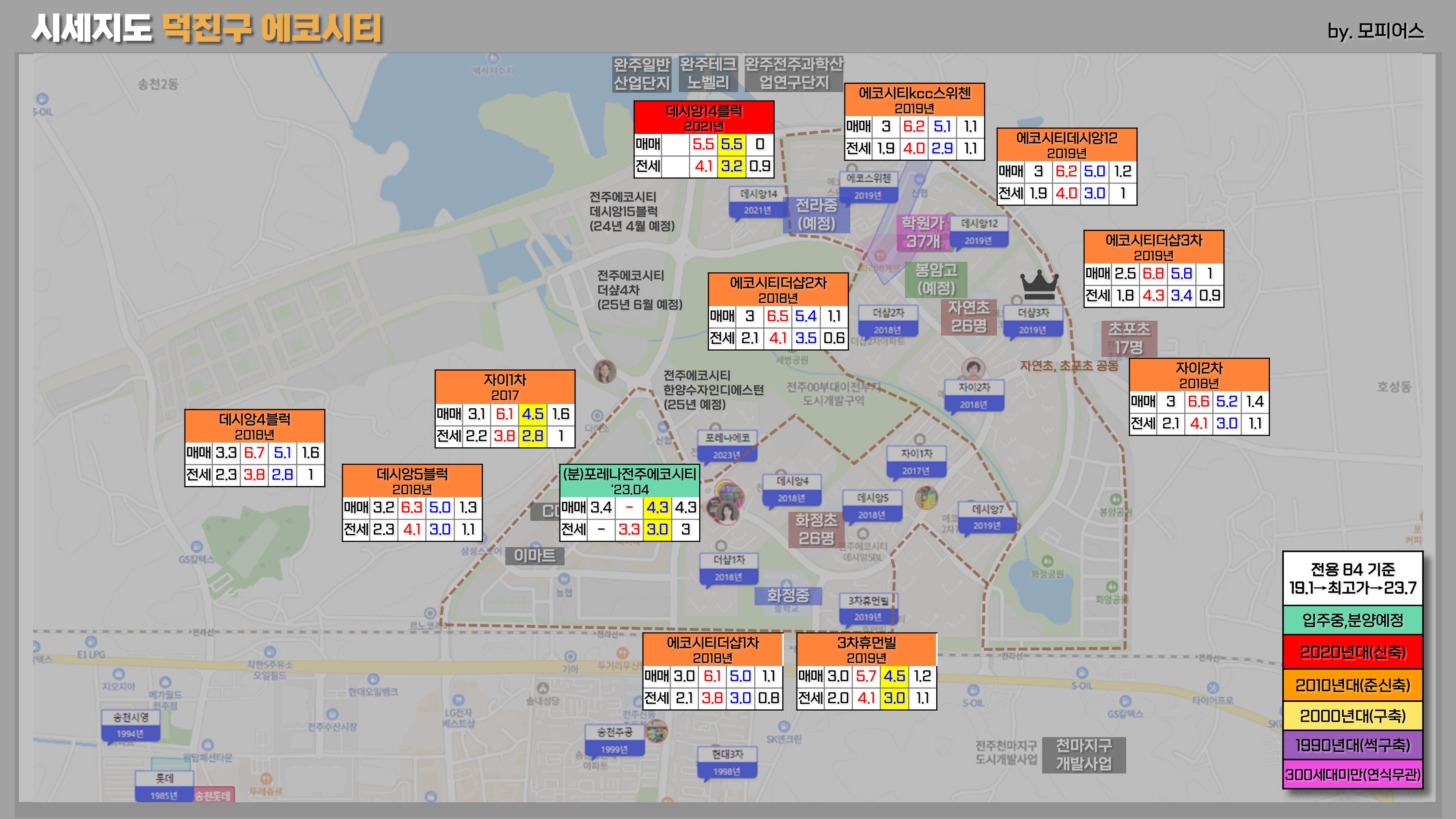
Task: Select the 더샵2차 2018년 map marker
Action: [x=887, y=321]
